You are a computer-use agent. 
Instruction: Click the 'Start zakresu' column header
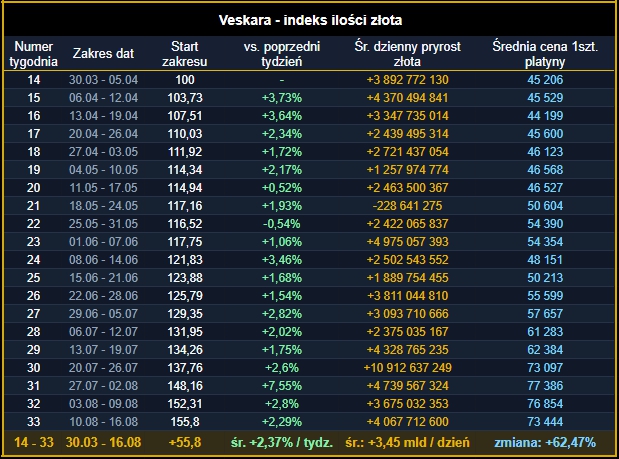(x=185, y=54)
